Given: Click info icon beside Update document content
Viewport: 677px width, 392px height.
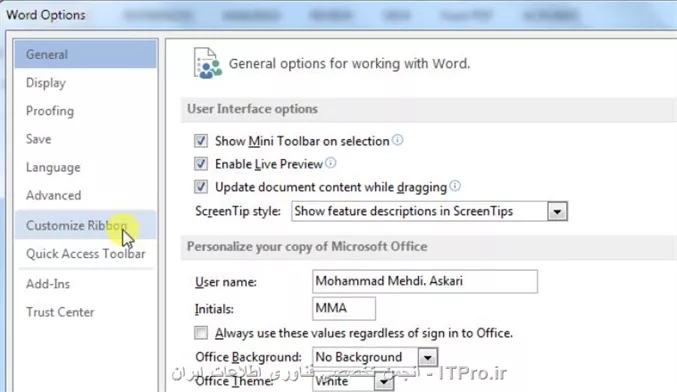Looking at the screenshot, I should tap(455, 186).
